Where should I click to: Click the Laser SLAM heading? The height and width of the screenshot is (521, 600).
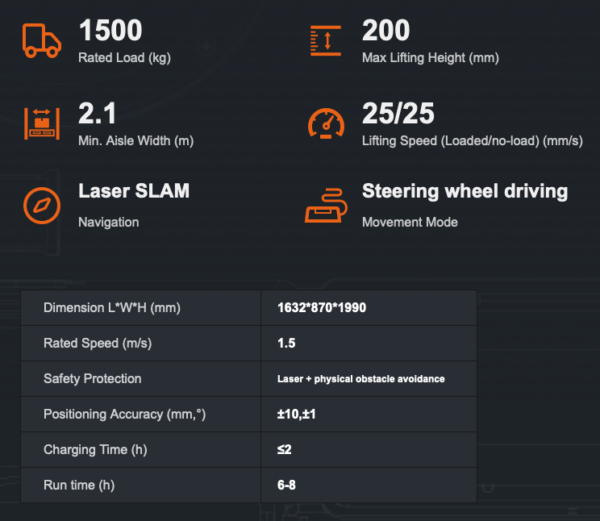[x=134, y=191]
